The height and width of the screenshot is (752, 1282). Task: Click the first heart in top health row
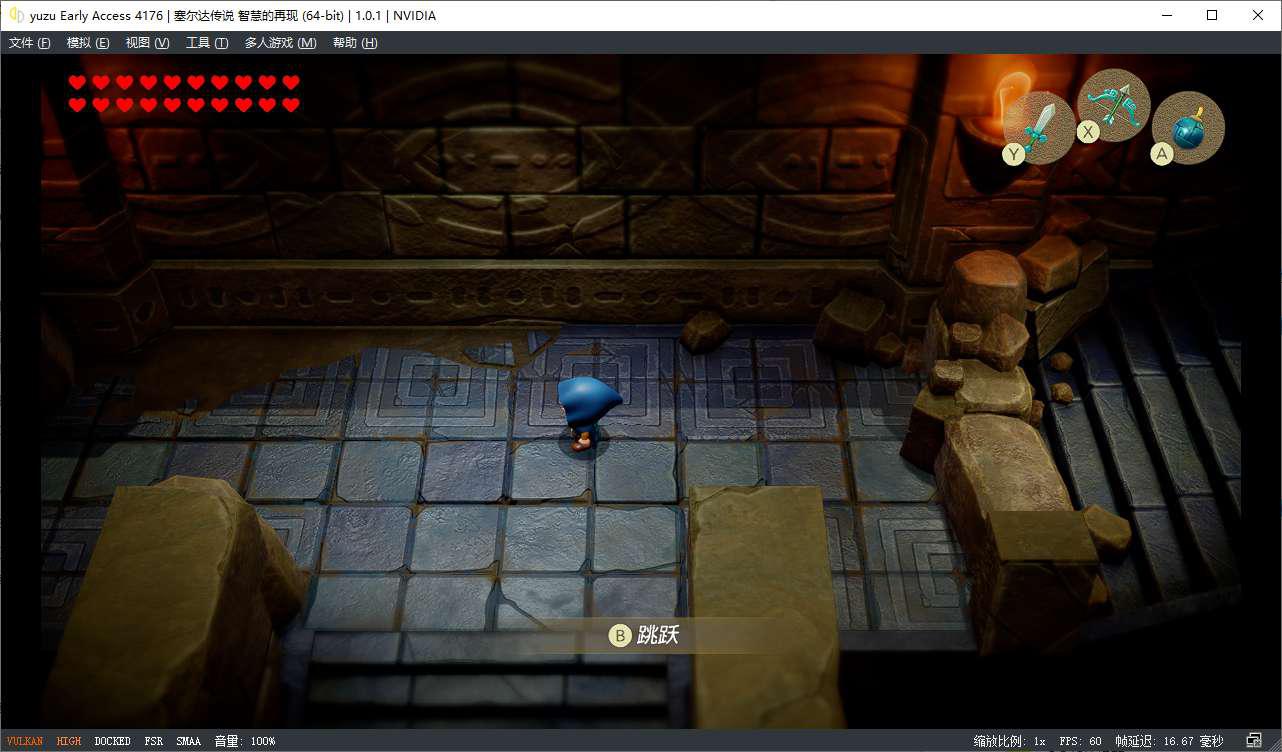(x=77, y=82)
